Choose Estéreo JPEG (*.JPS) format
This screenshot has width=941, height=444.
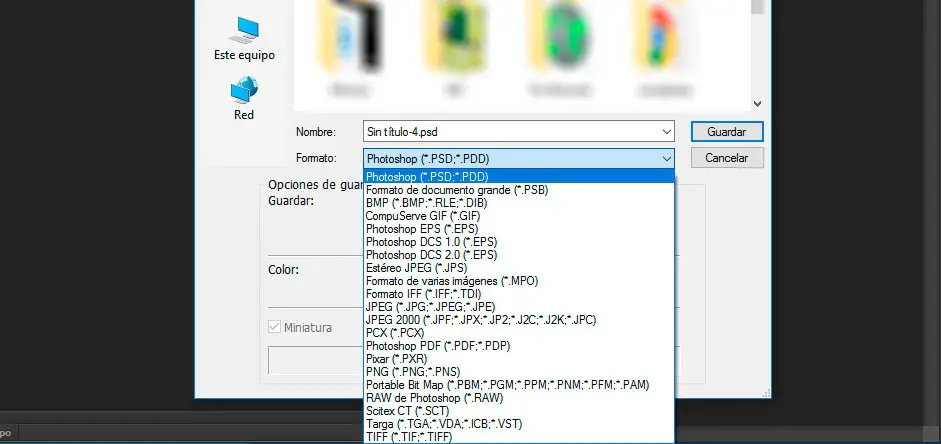click(x=519, y=268)
